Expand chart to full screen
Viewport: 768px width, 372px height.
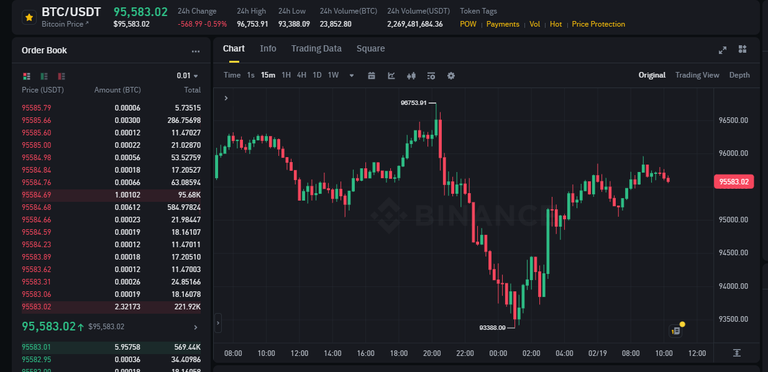(722, 49)
